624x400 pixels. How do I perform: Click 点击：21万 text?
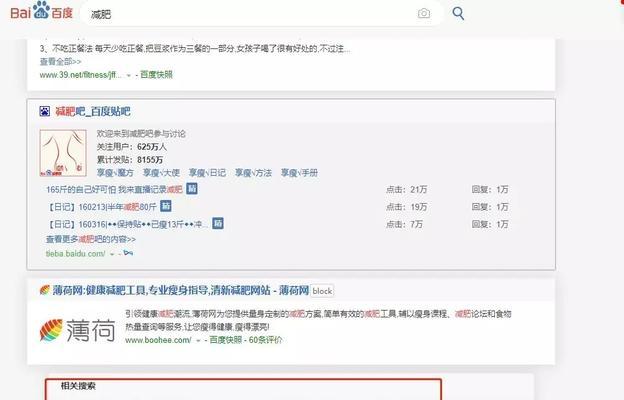(406, 189)
